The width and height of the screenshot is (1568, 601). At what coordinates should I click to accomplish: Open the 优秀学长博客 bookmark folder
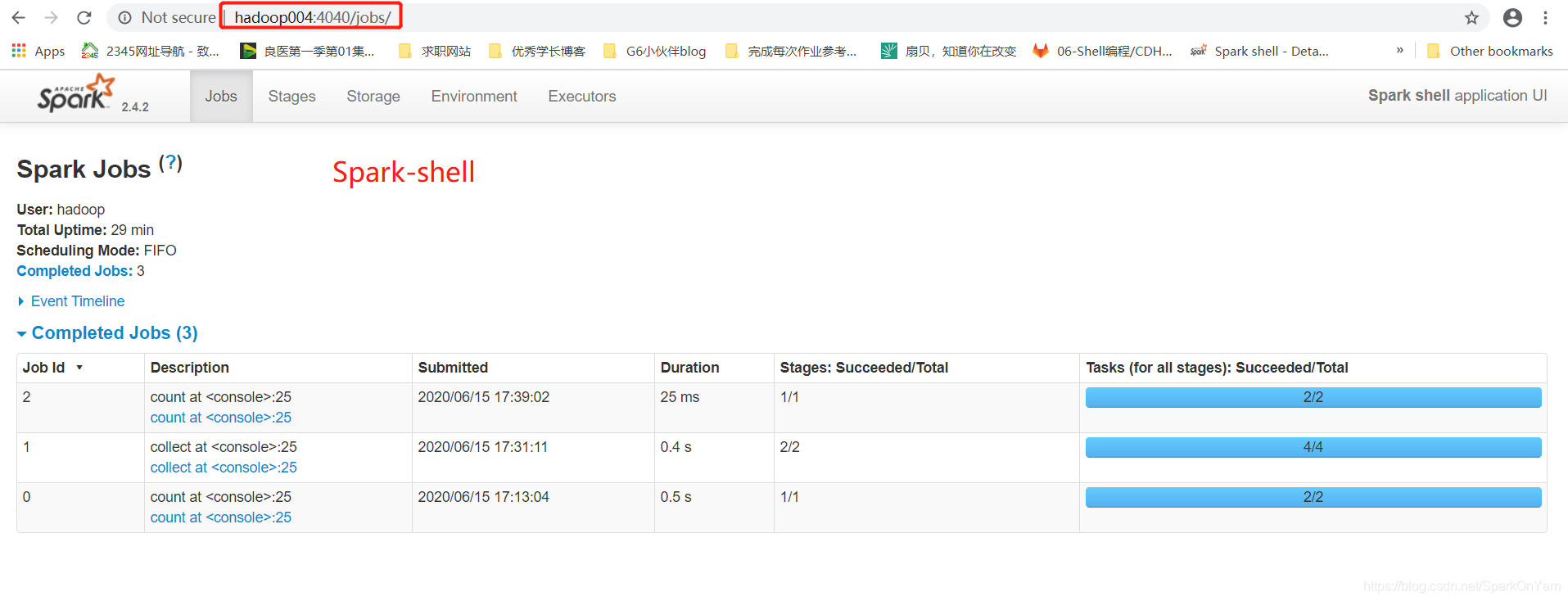coord(537,51)
